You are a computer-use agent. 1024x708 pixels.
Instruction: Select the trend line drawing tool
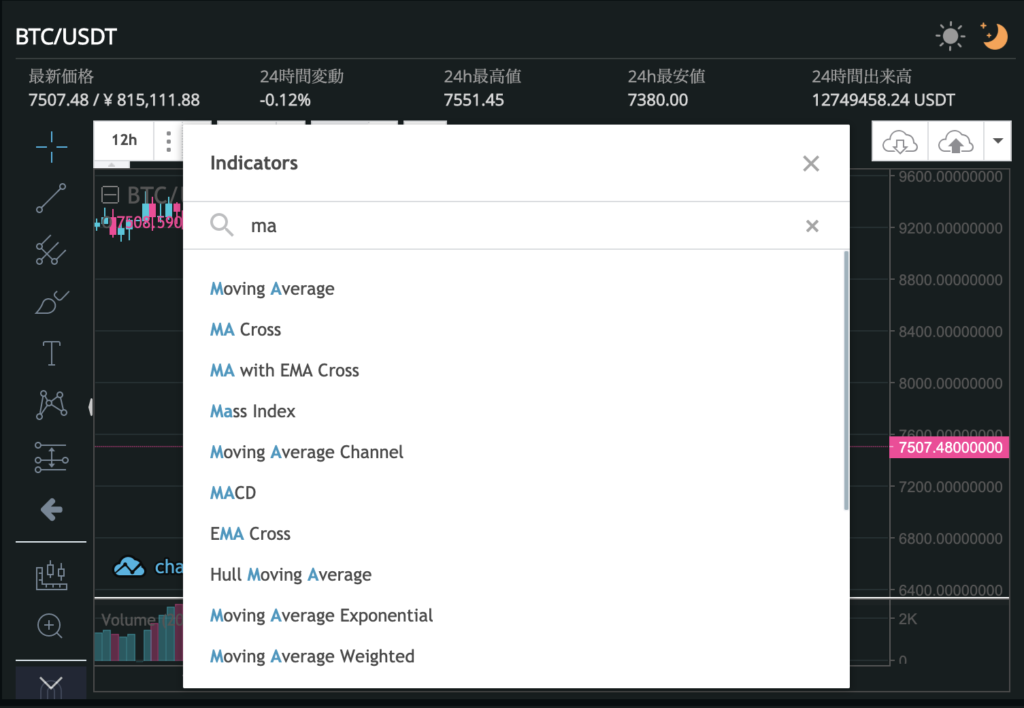pos(51,198)
